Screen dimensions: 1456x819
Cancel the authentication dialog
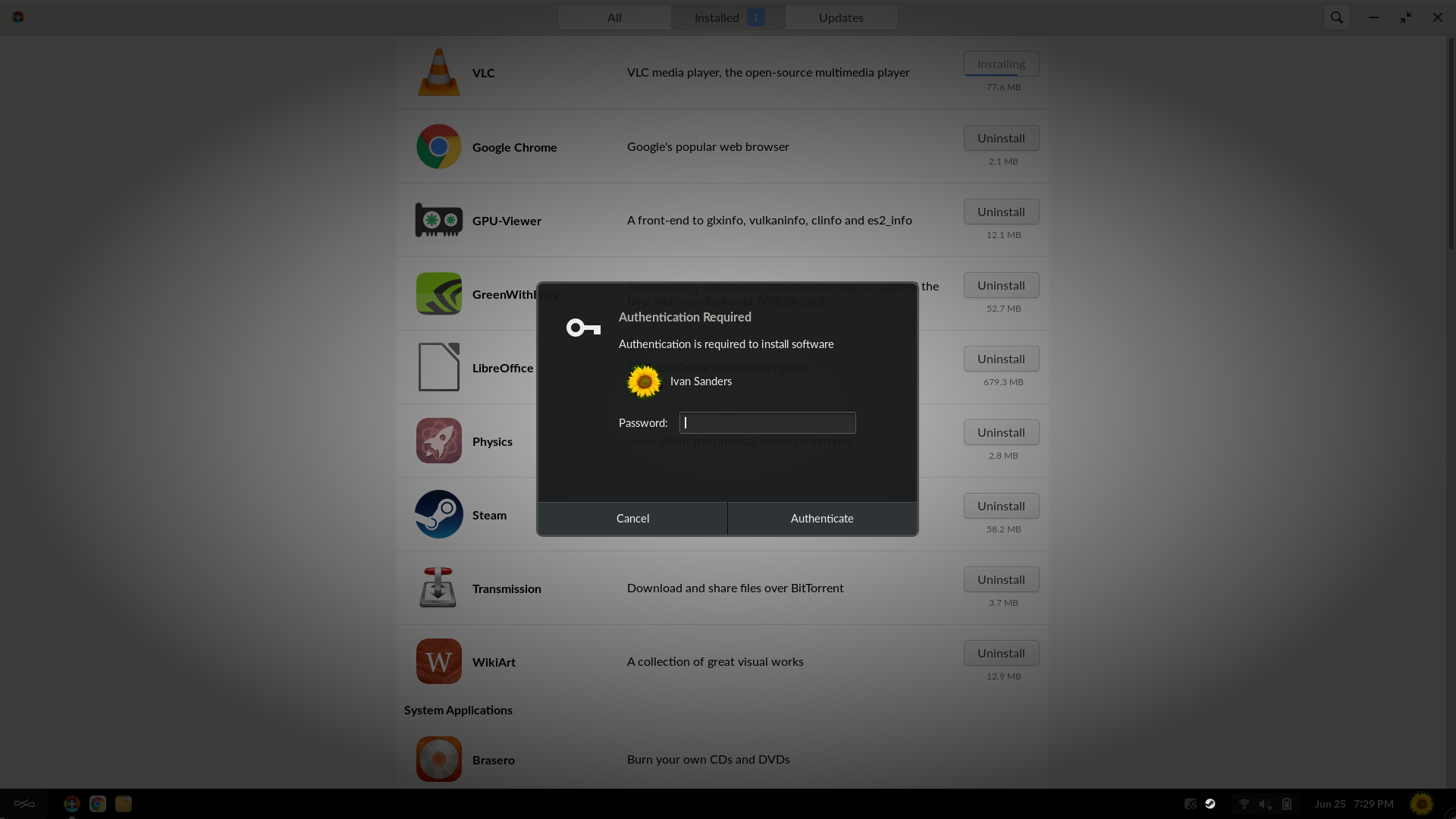coord(632,518)
